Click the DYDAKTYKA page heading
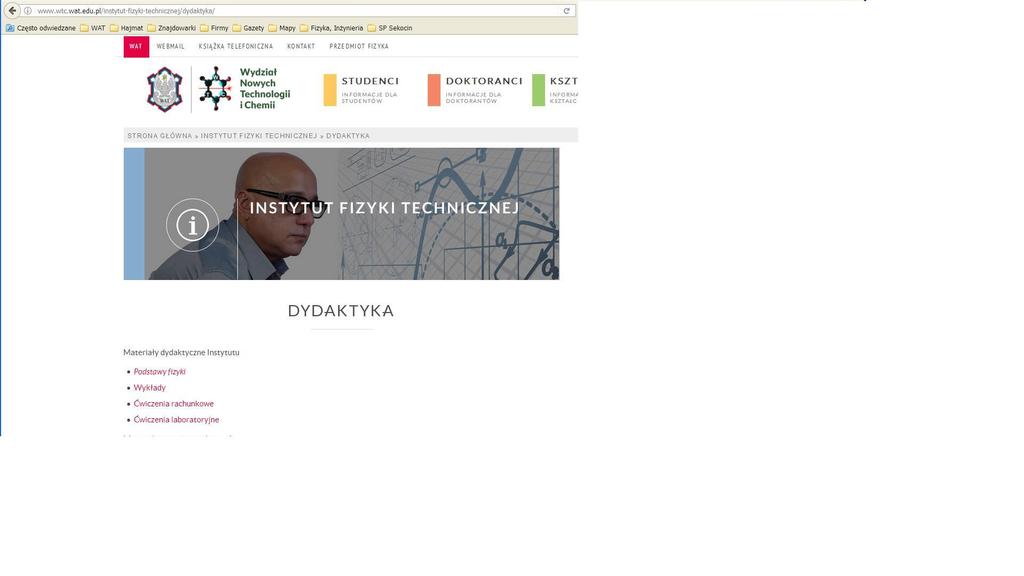 pyautogui.click(x=341, y=311)
